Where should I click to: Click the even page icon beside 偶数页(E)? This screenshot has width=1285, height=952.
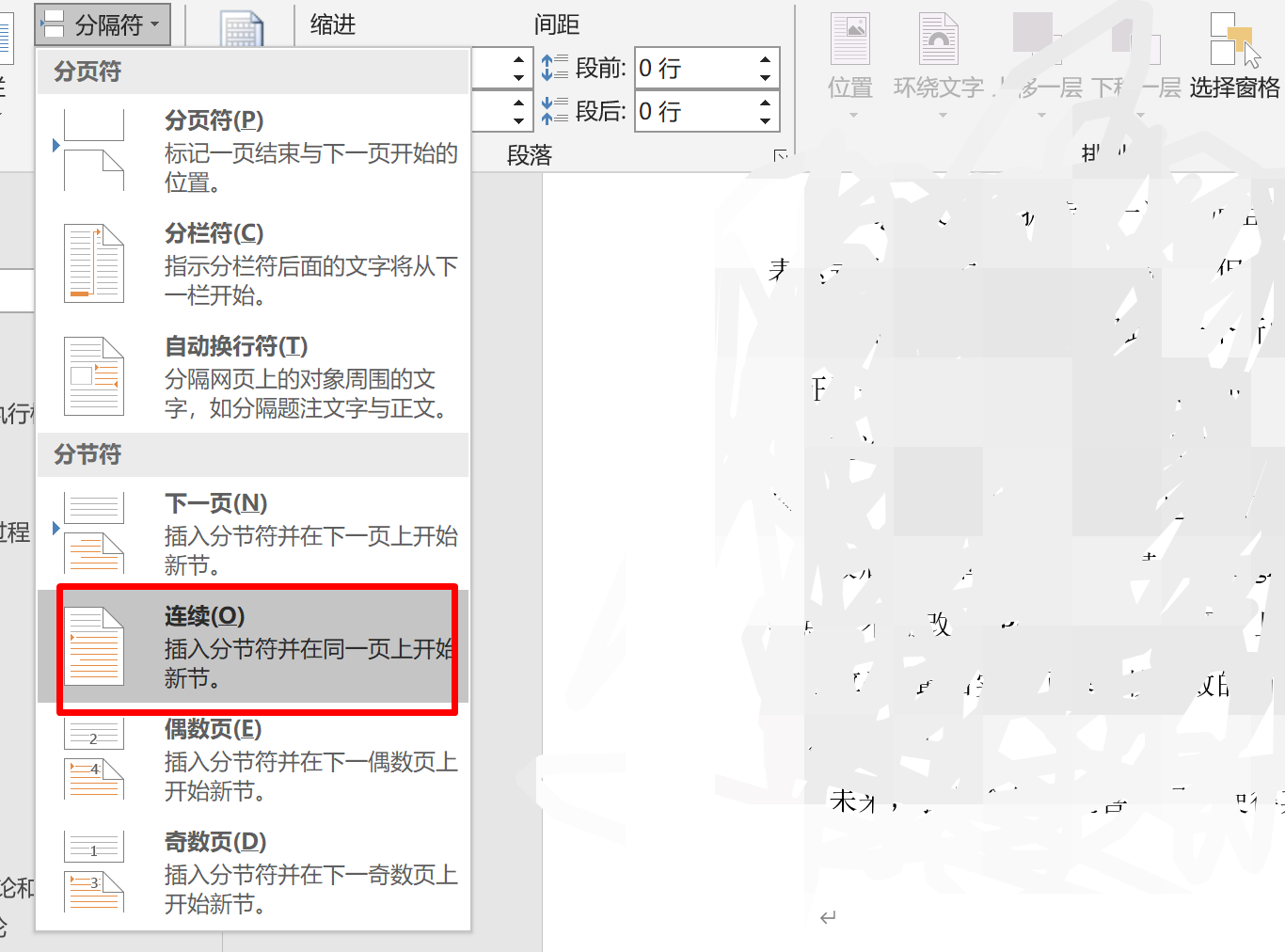coord(94,760)
